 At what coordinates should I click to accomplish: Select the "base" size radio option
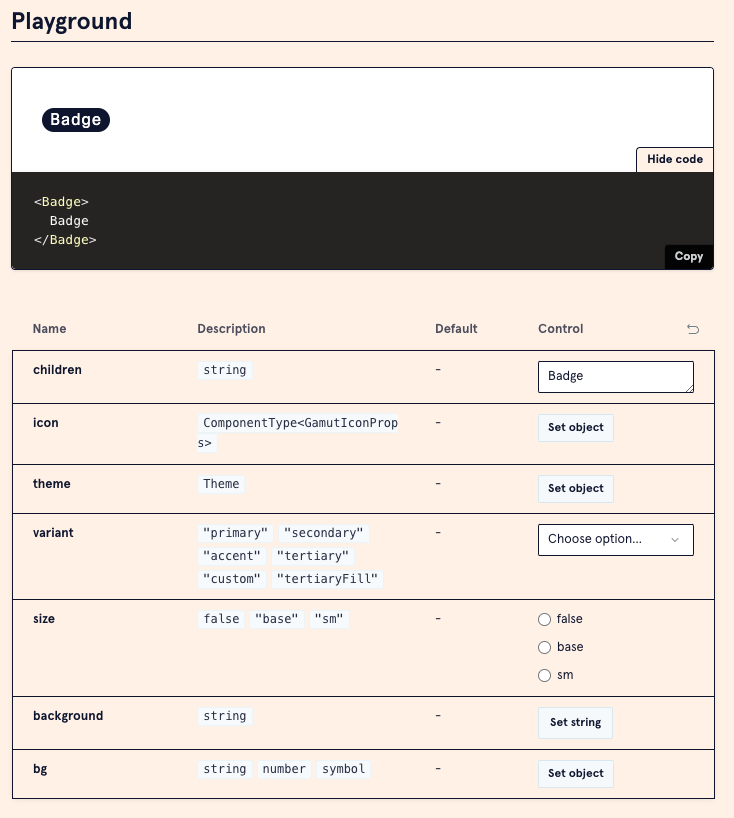[x=545, y=647]
